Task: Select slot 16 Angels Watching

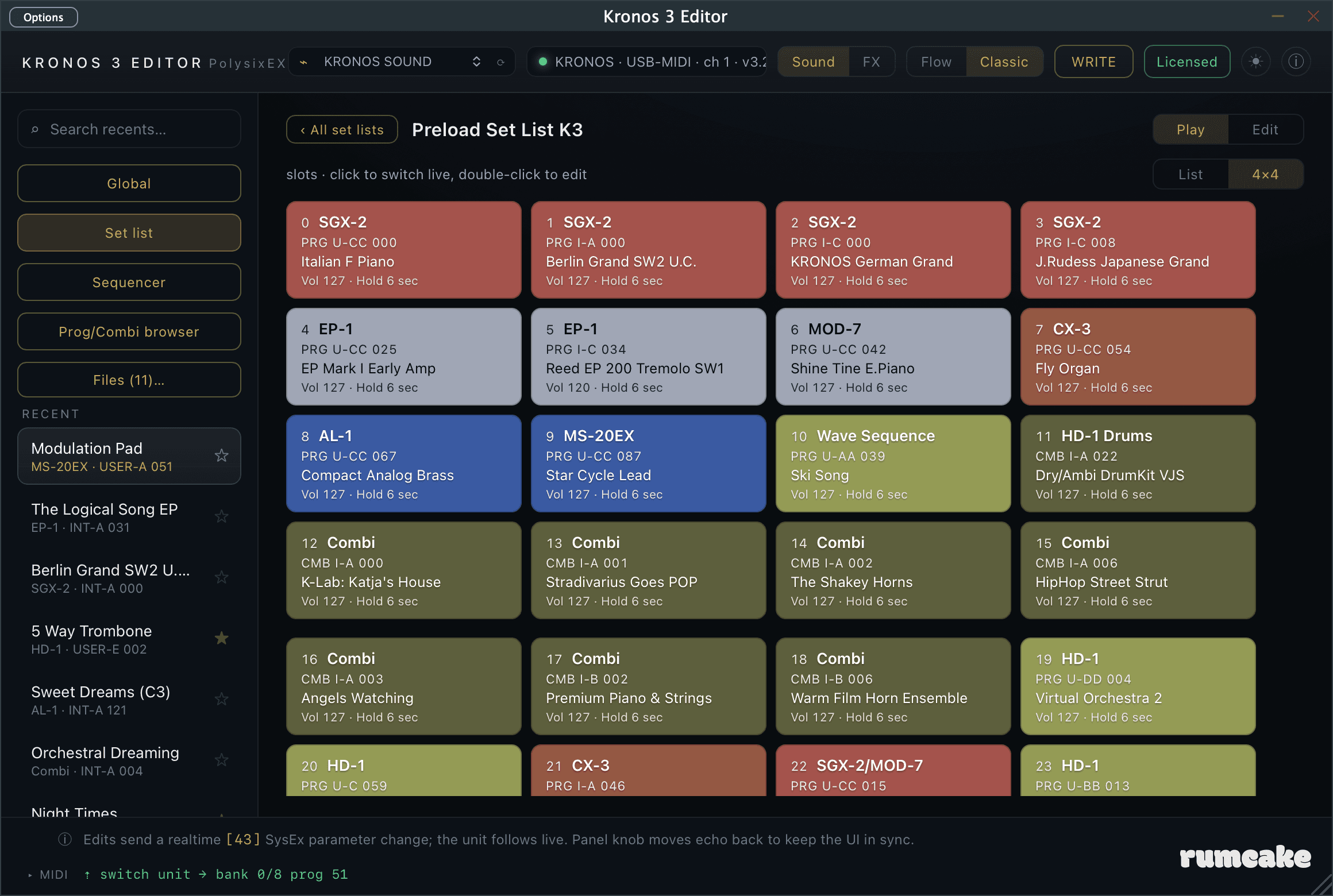Action: 403,686
